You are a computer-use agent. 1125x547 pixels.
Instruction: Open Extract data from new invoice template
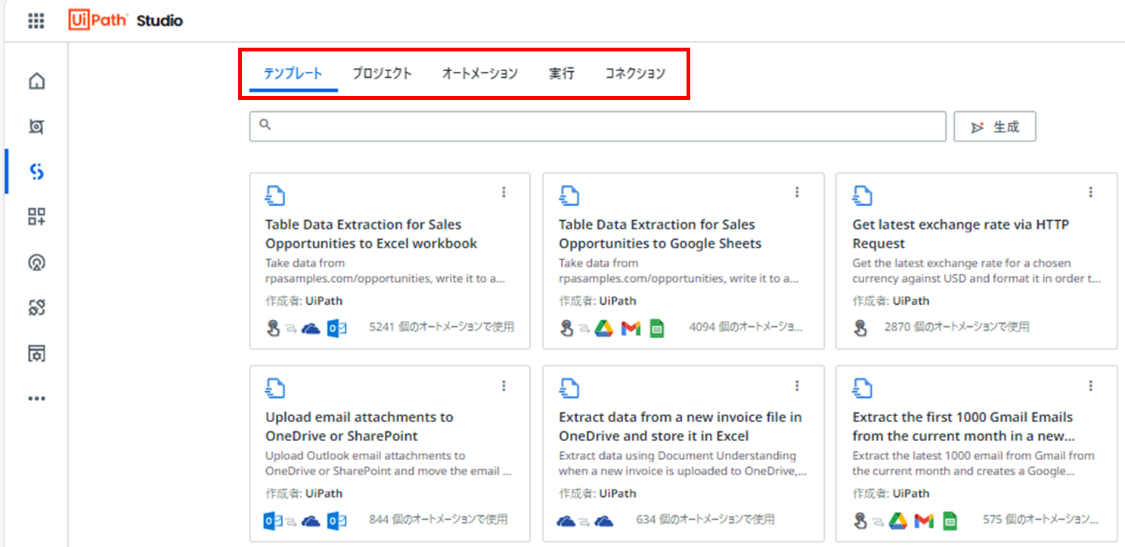pos(683,454)
